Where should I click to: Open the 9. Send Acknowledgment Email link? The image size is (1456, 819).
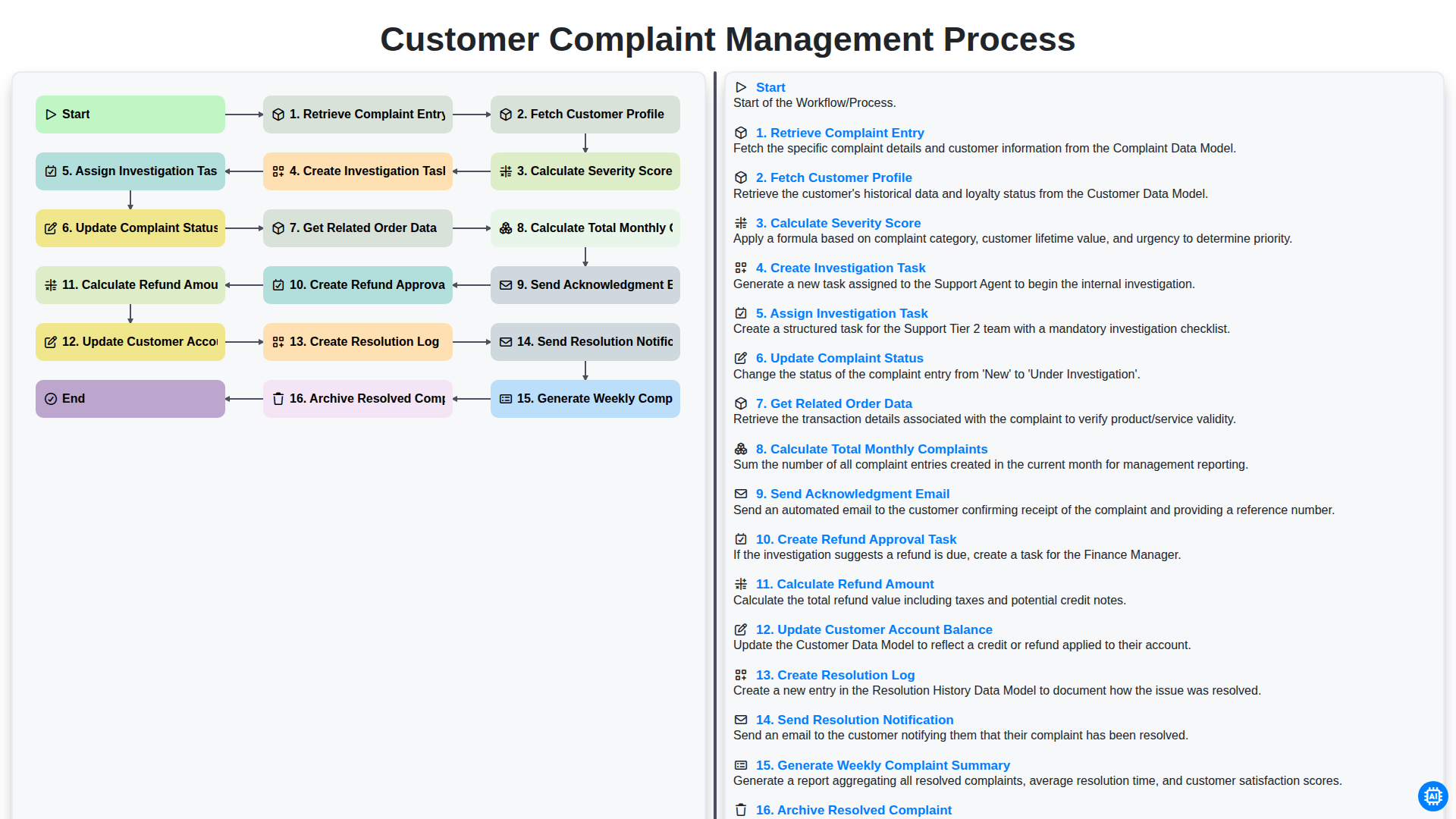852,494
